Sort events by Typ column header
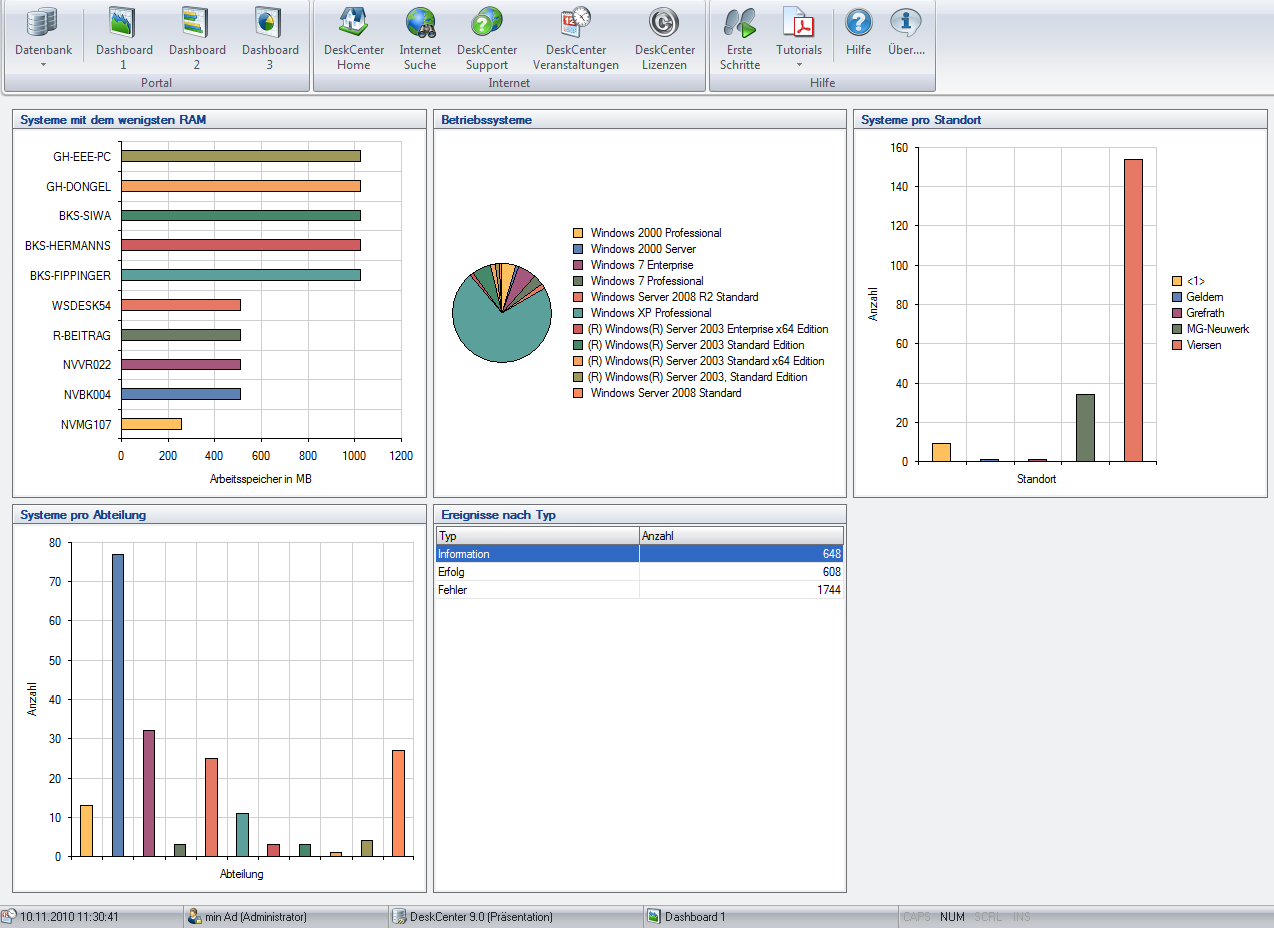 (x=537, y=536)
